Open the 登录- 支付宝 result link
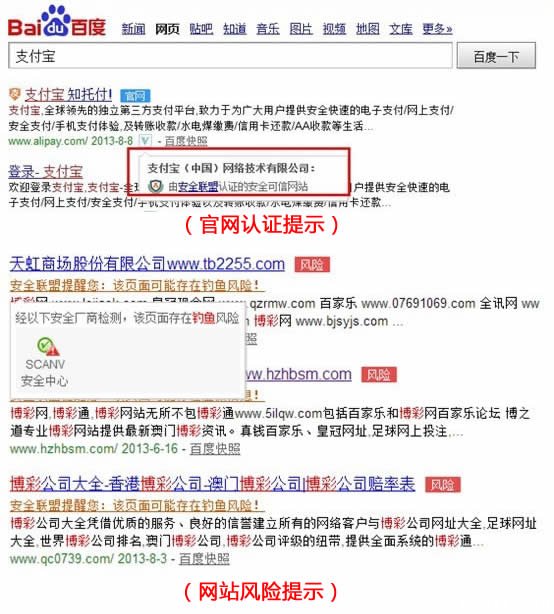554x614 pixels. pyautogui.click(x=45, y=172)
